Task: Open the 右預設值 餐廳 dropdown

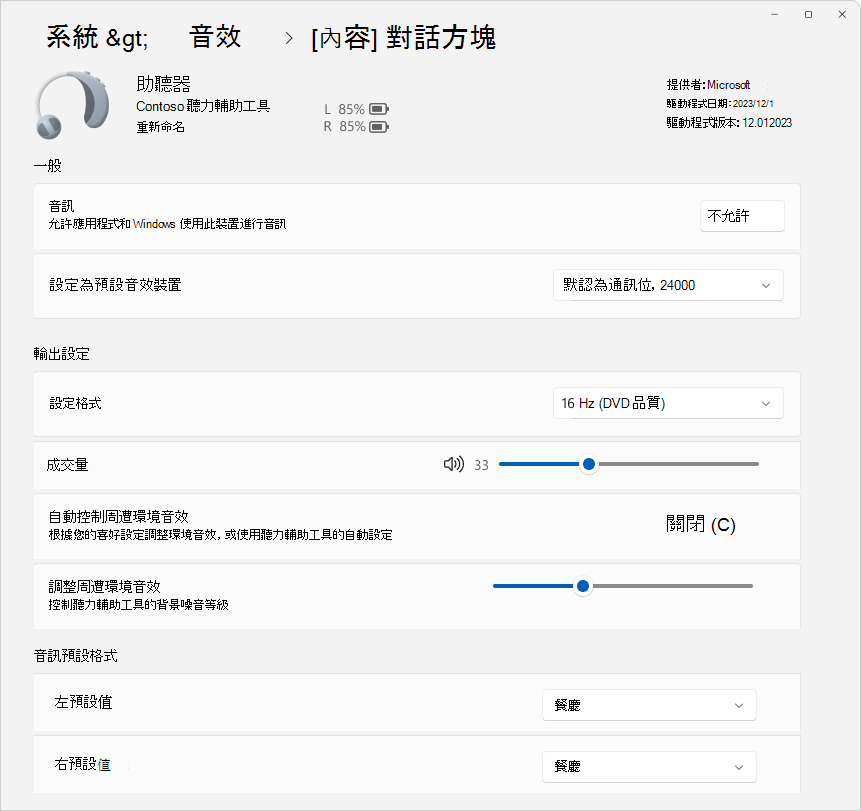Action: coord(649,767)
